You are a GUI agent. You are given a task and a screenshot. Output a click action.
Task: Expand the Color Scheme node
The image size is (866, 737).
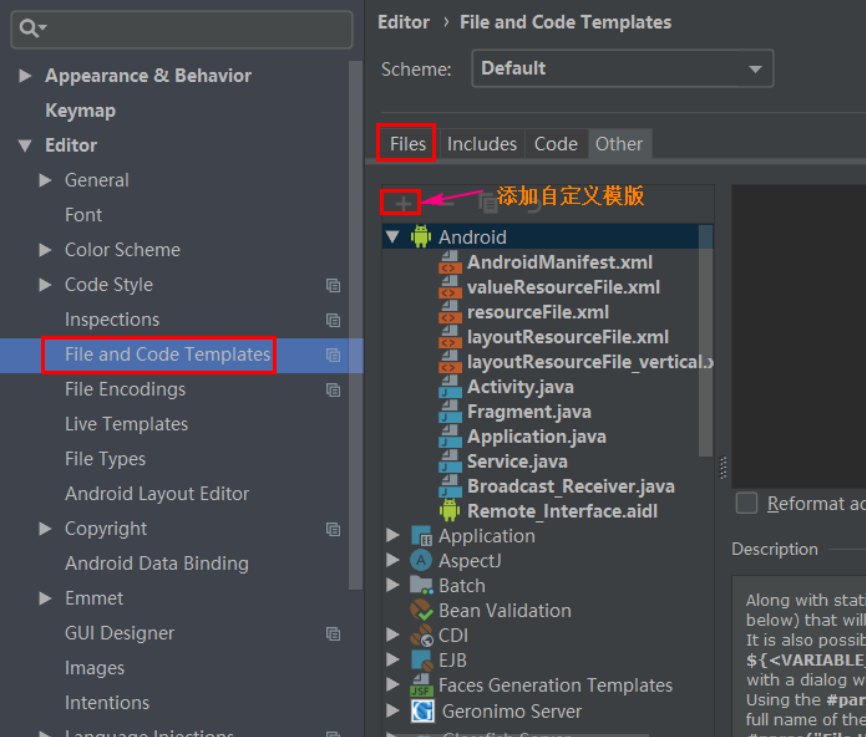[45, 250]
